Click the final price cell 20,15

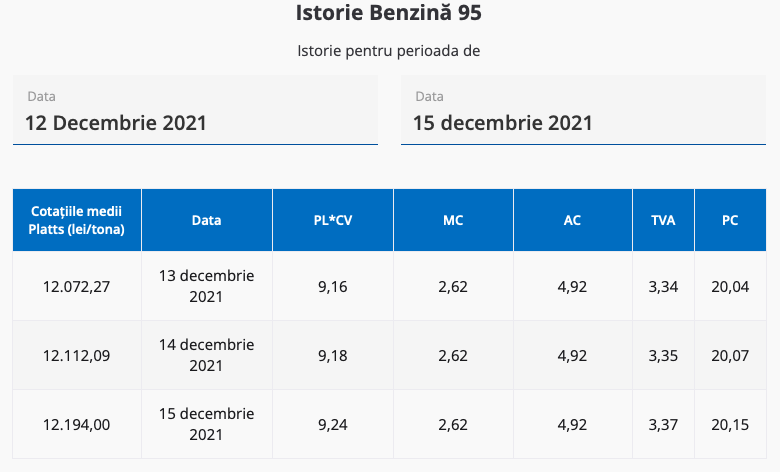730,424
